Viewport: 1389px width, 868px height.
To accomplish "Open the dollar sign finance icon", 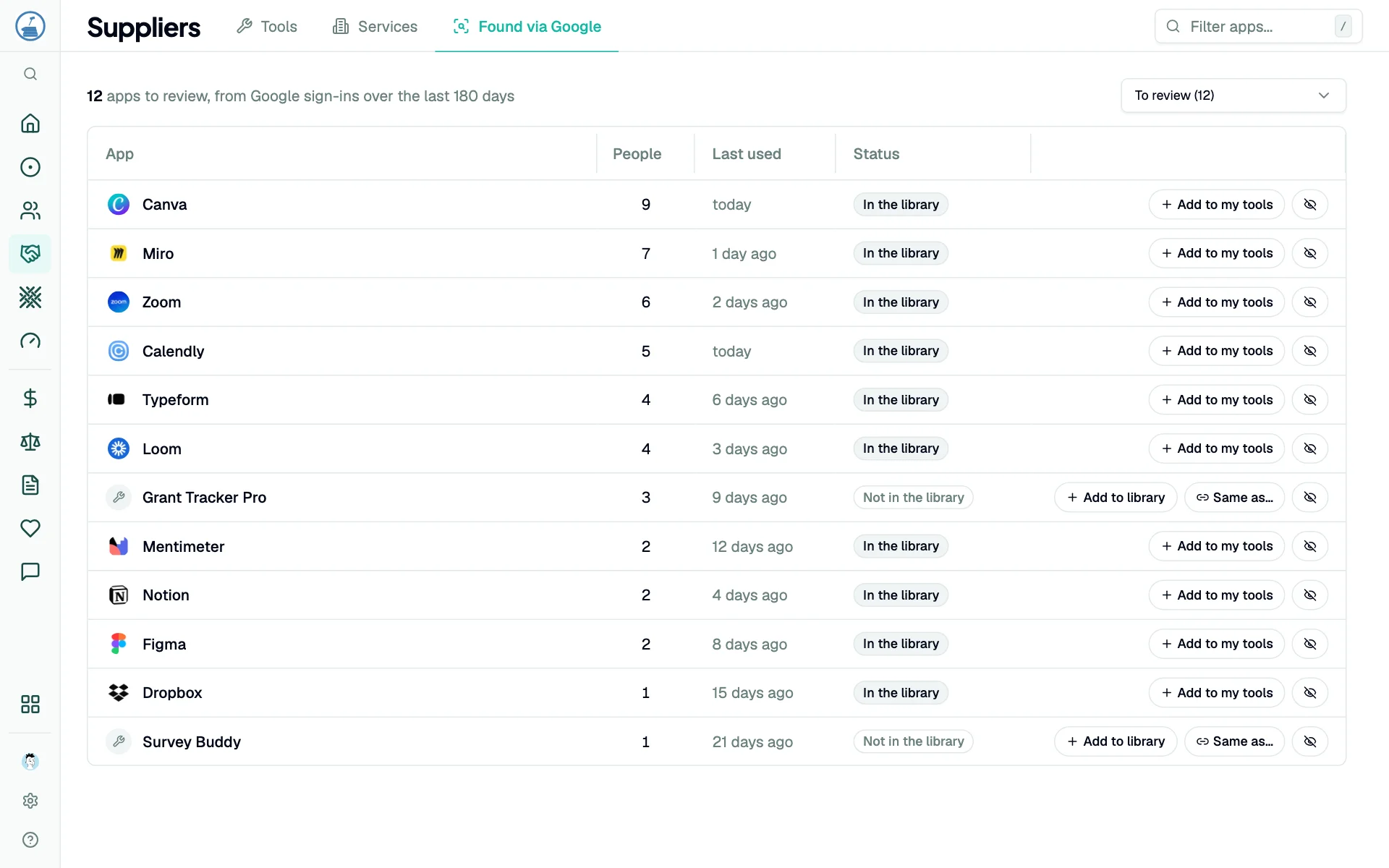I will tap(30, 399).
